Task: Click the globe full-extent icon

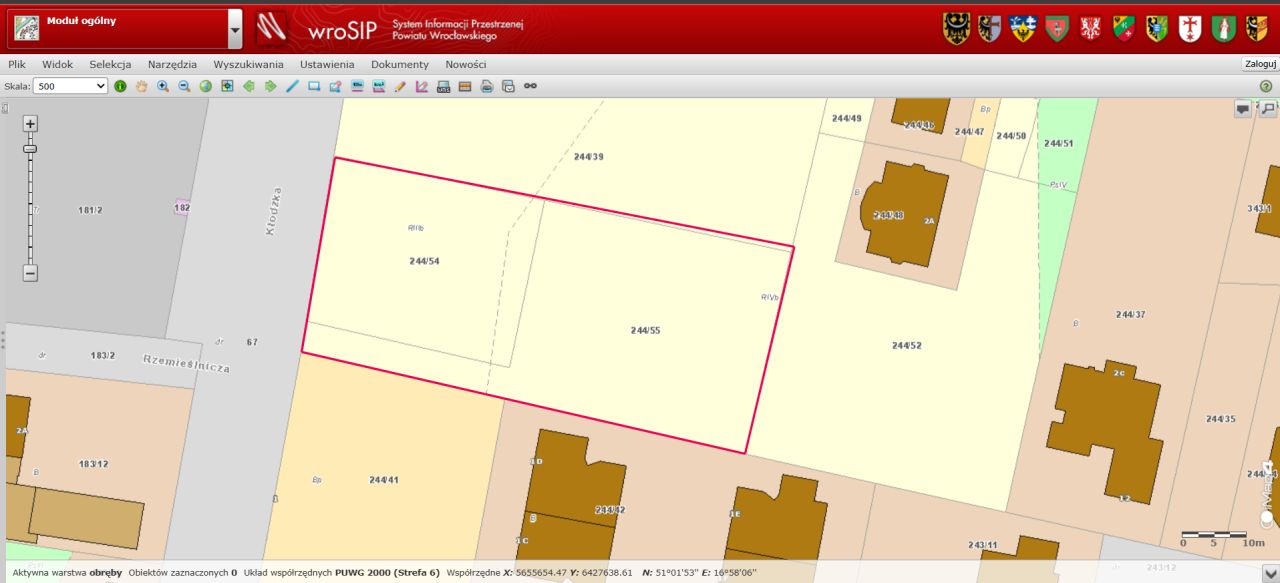Action: coord(206,86)
